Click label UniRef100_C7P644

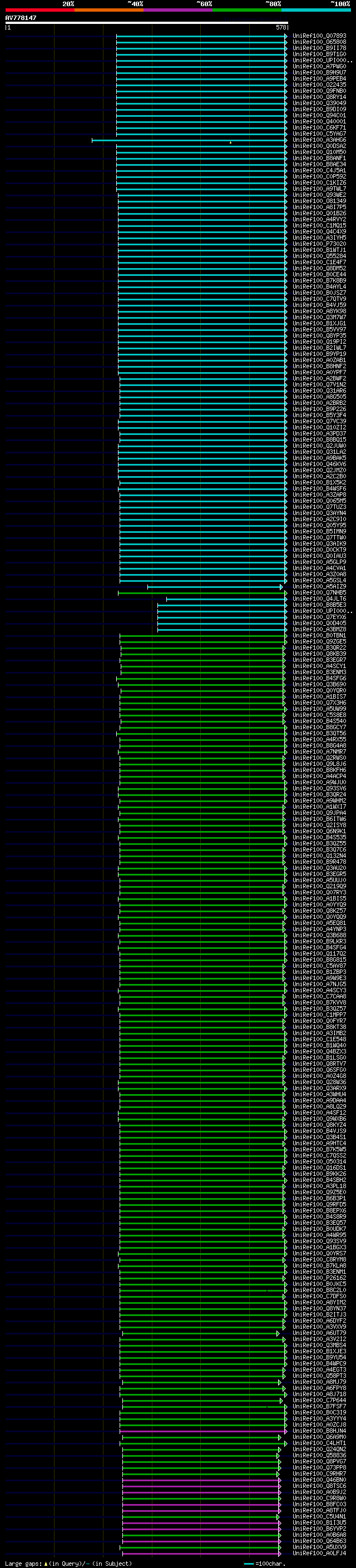pyautogui.click(x=319, y=1400)
